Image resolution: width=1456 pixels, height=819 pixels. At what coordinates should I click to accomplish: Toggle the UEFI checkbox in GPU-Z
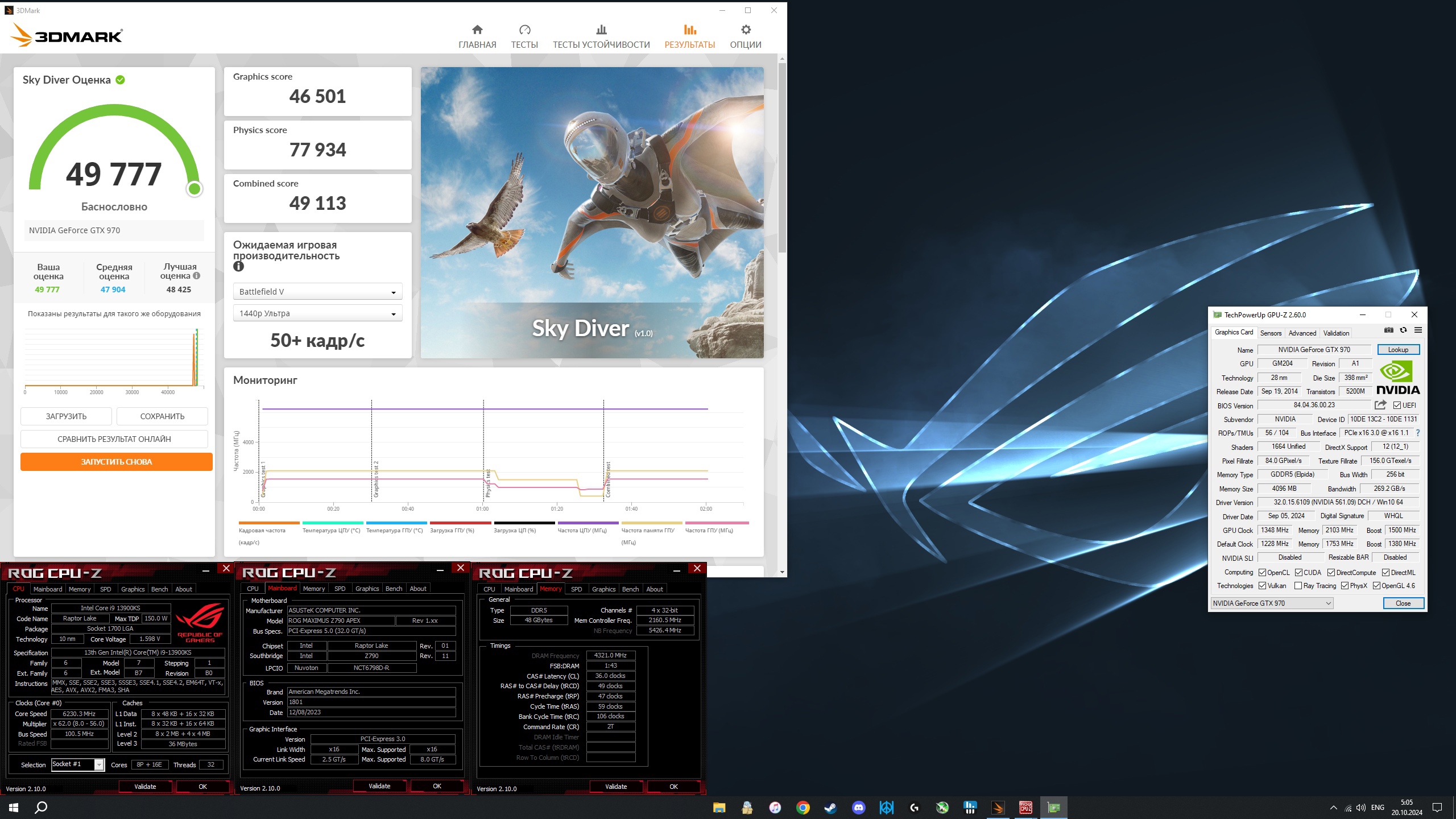pyautogui.click(x=1397, y=406)
